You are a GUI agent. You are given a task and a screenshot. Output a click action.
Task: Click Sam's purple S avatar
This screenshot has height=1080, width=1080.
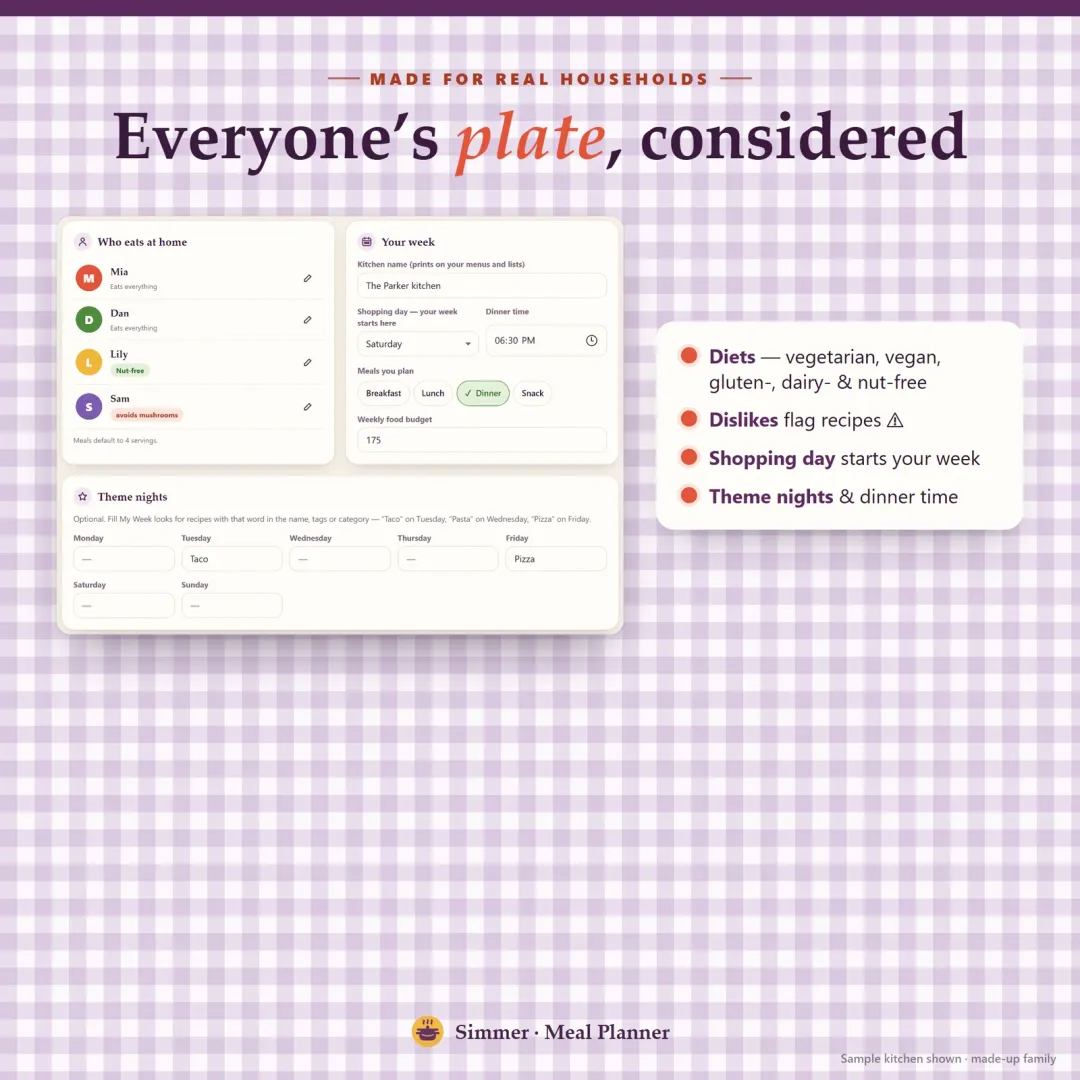(89, 406)
